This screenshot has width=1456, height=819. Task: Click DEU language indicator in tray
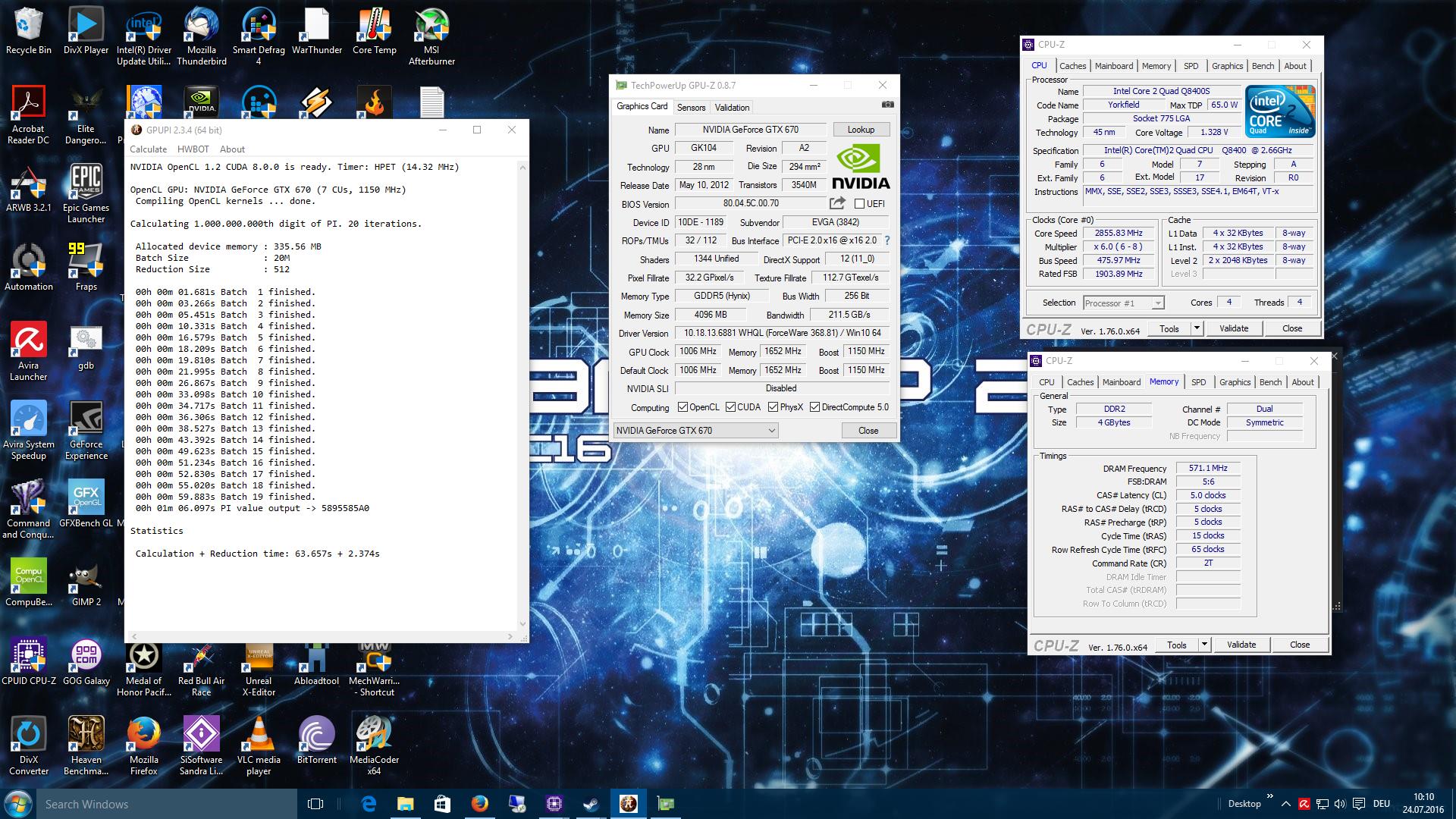point(1382,804)
